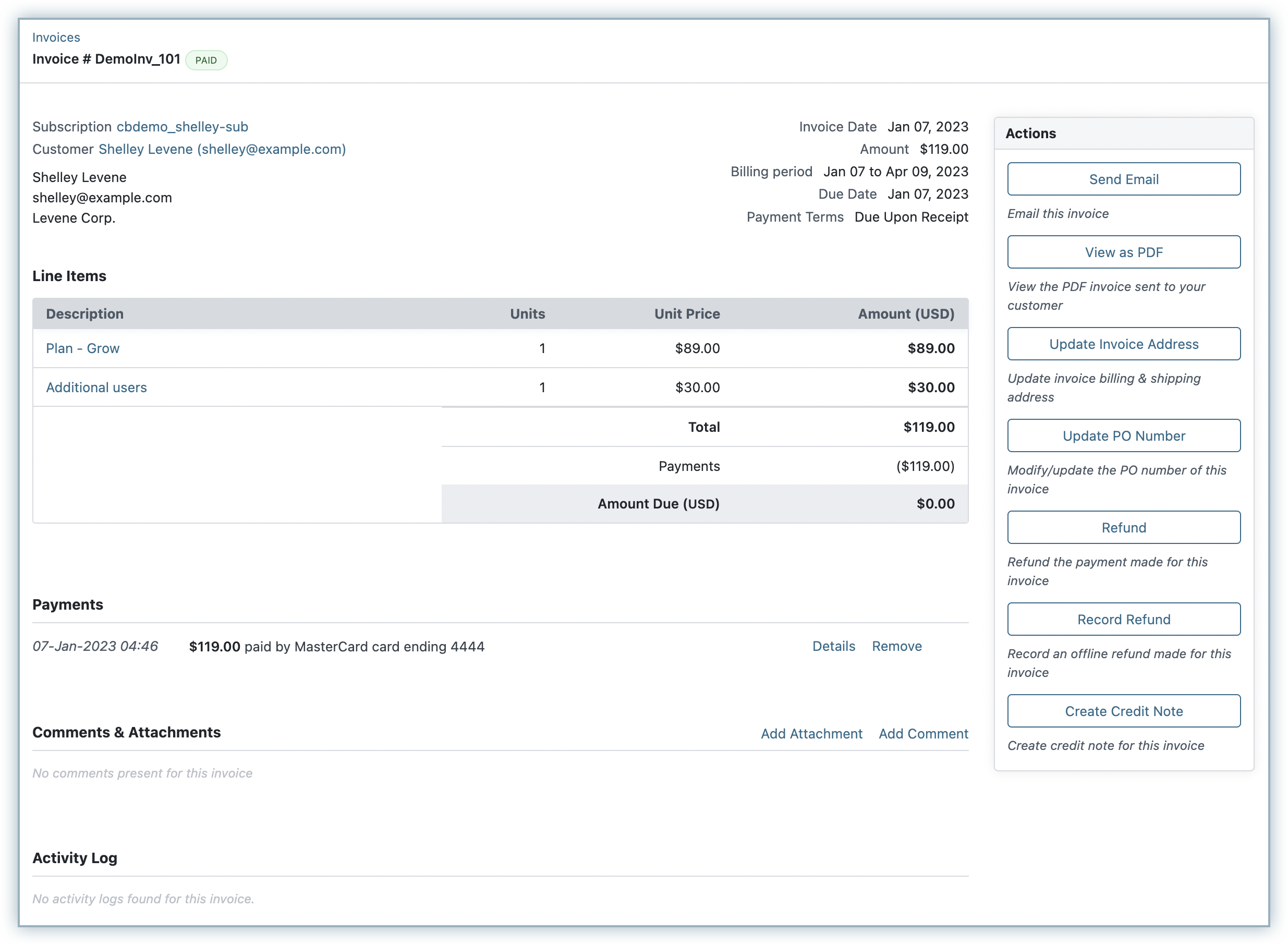Open customer Shelley Levene profile link

click(222, 149)
